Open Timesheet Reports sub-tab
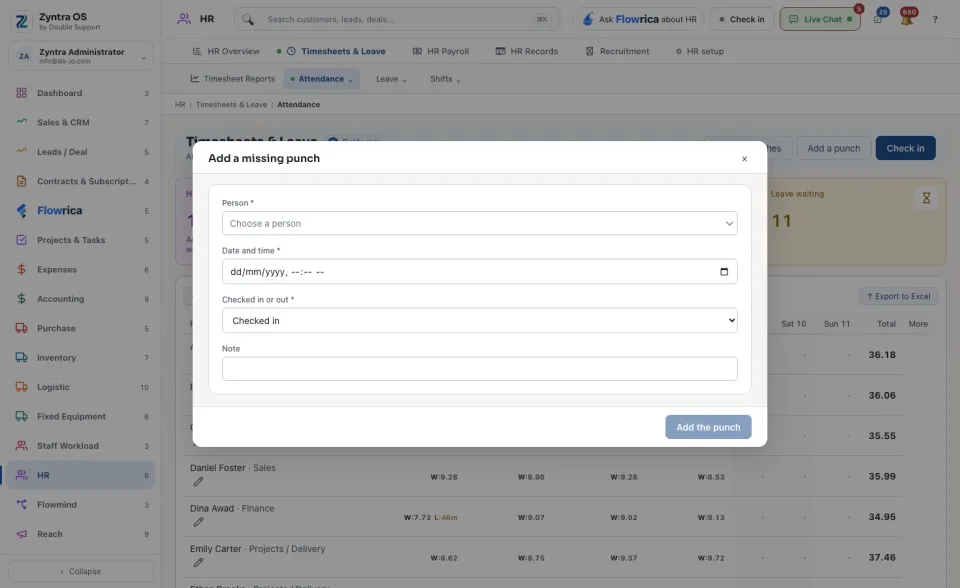960x588 pixels. point(233,79)
